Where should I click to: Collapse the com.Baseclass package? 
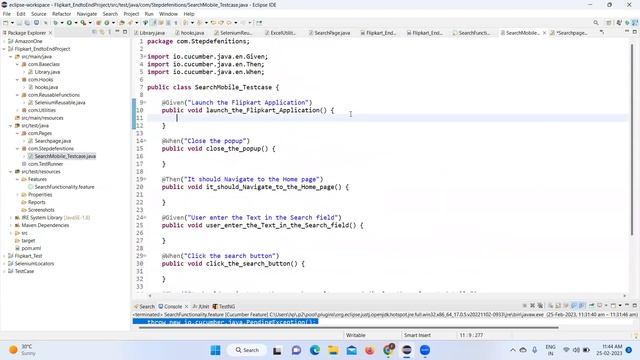tap(18, 64)
